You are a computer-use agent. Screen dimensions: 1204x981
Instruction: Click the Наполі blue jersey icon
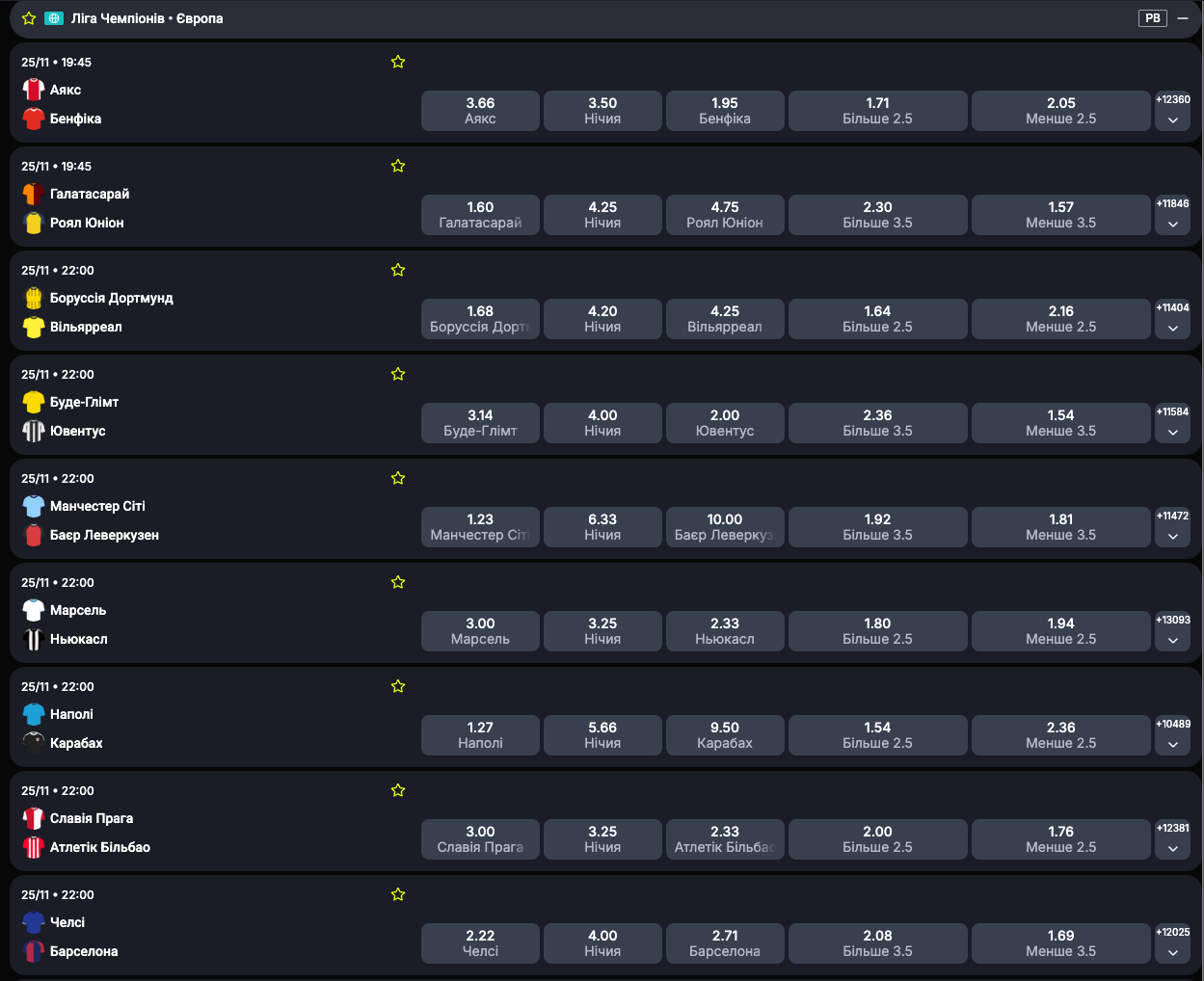pyautogui.click(x=34, y=714)
